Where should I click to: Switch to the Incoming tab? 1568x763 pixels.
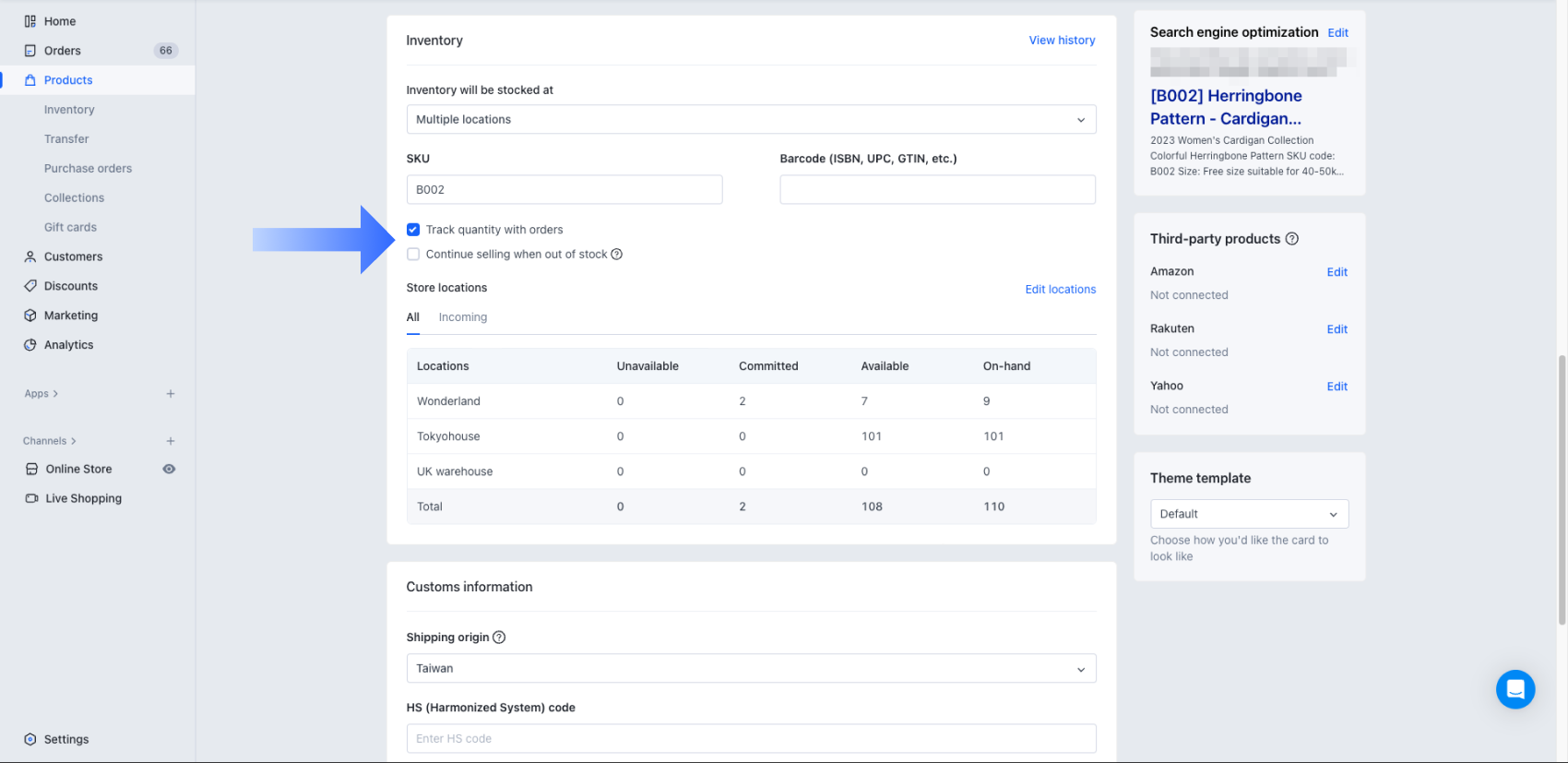(x=462, y=317)
